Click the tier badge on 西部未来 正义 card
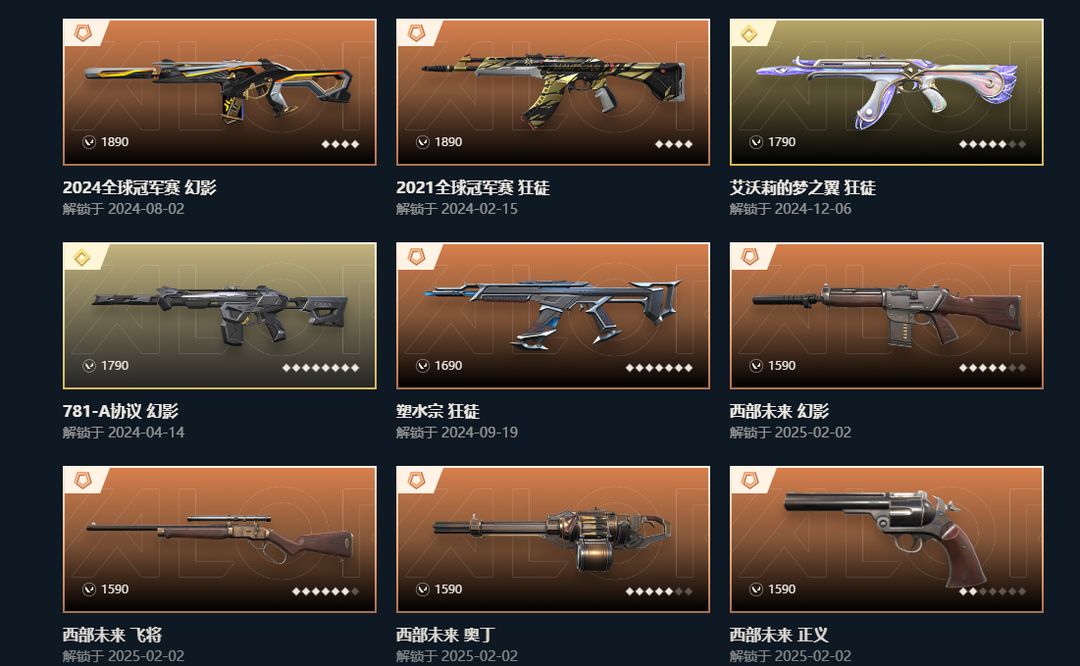This screenshot has width=1080, height=666. click(749, 481)
